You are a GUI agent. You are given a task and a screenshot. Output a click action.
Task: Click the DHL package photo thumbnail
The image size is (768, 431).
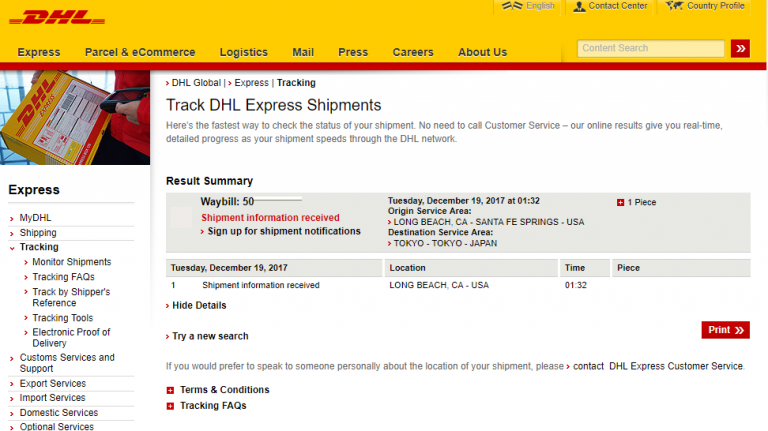(x=75, y=118)
